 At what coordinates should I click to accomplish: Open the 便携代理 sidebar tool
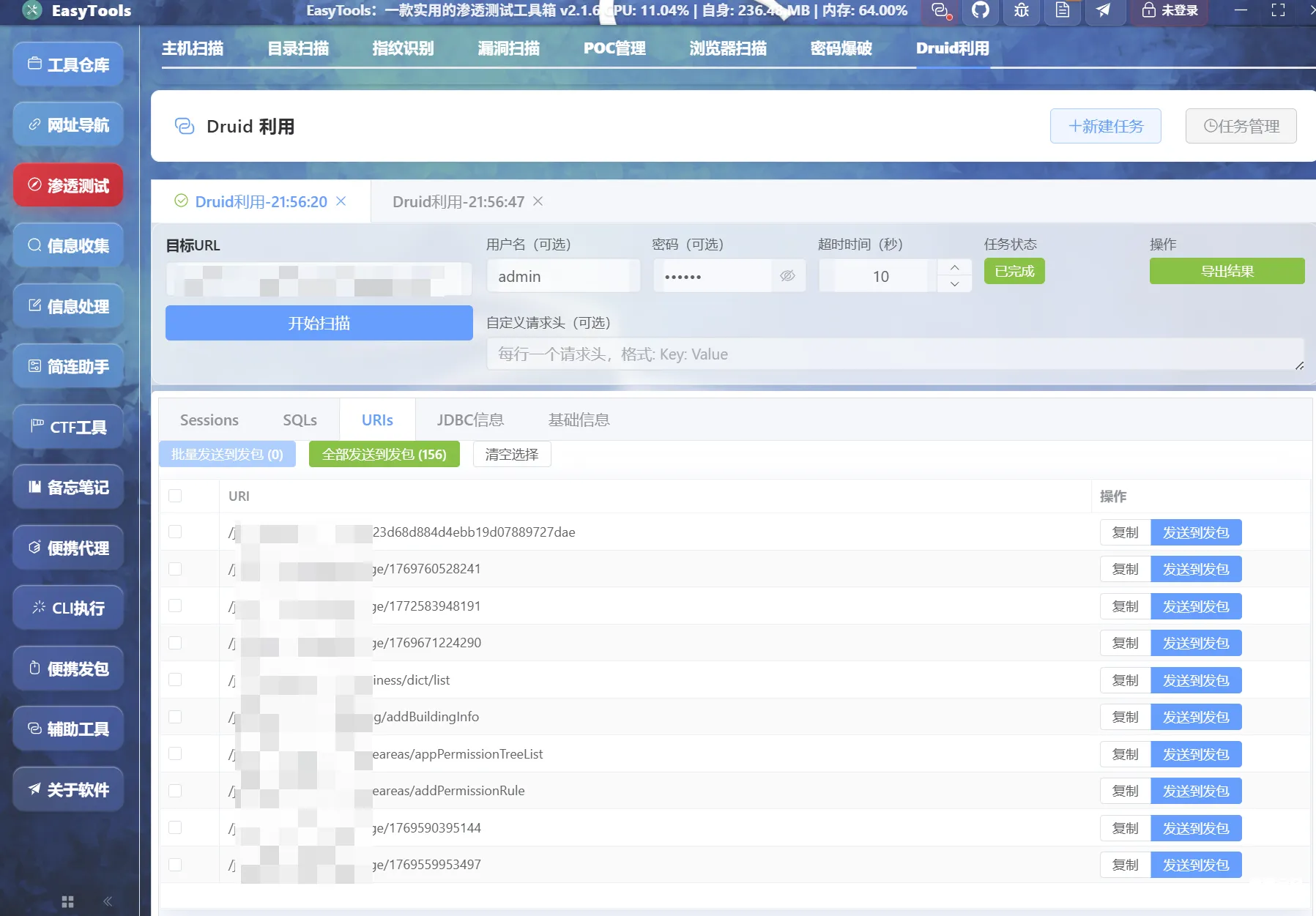click(67, 547)
